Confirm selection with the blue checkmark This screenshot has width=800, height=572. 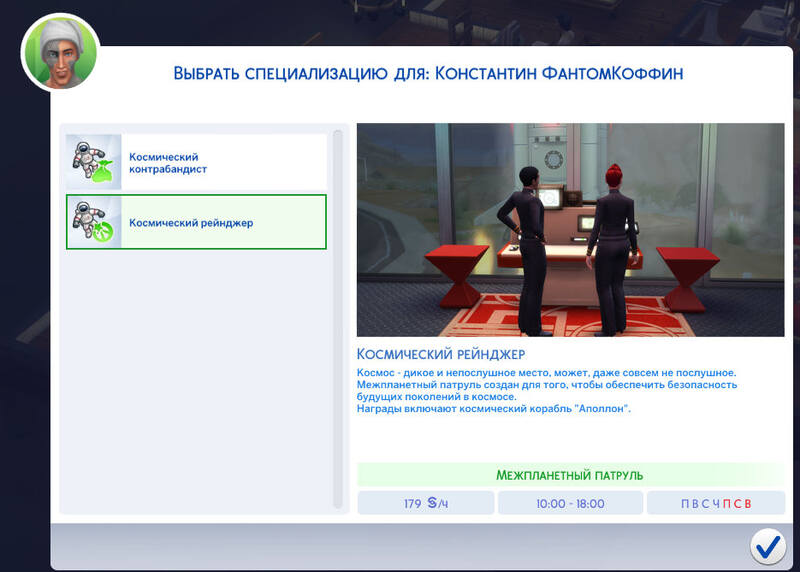[768, 545]
